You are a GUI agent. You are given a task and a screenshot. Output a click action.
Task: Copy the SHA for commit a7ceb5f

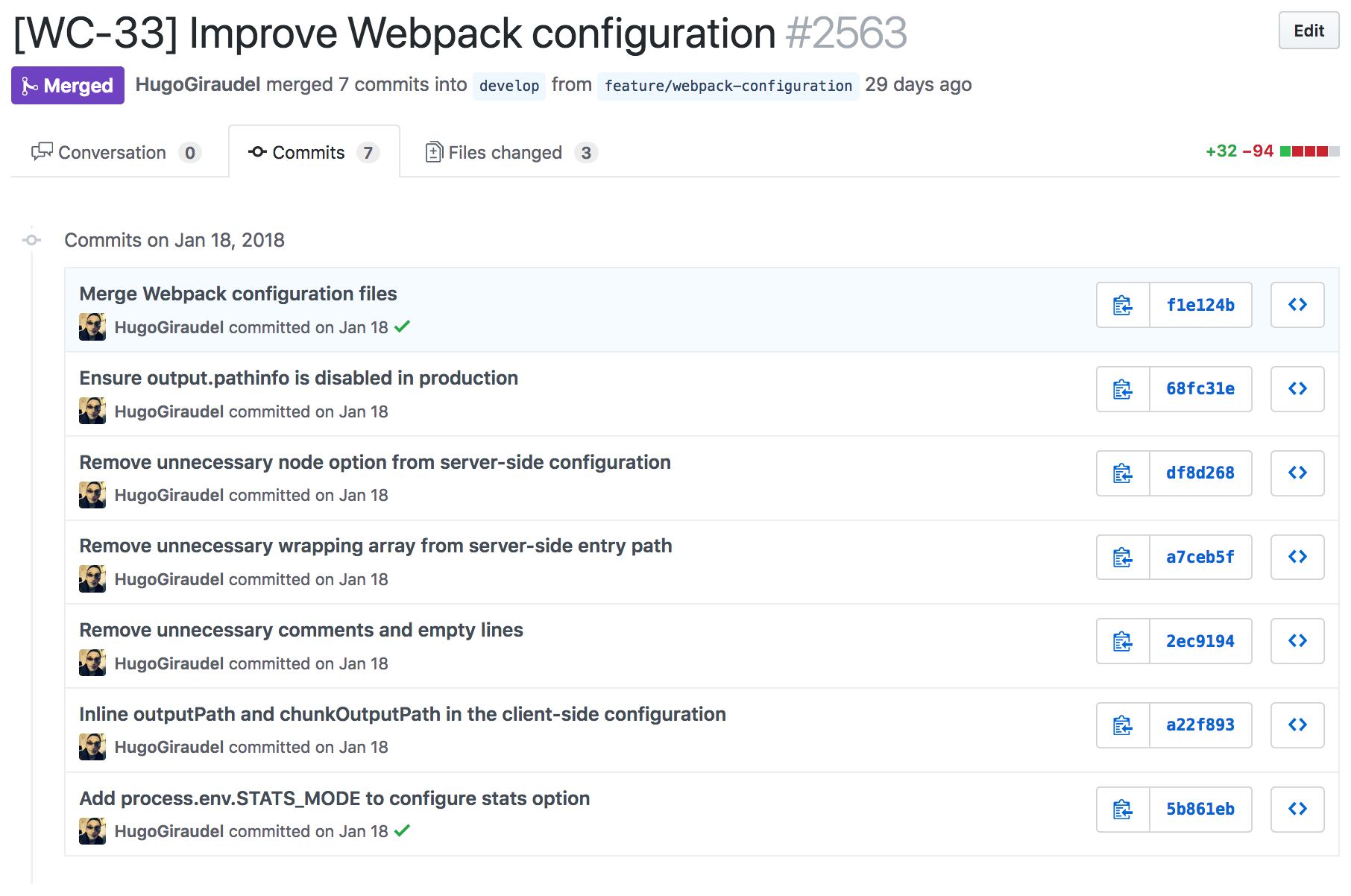[x=1122, y=557]
